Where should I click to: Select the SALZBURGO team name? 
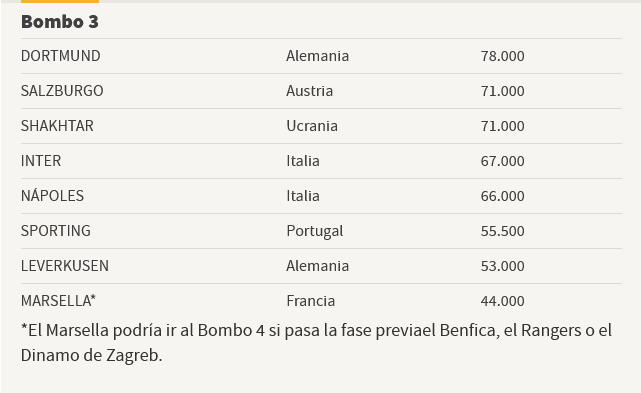coord(62,91)
